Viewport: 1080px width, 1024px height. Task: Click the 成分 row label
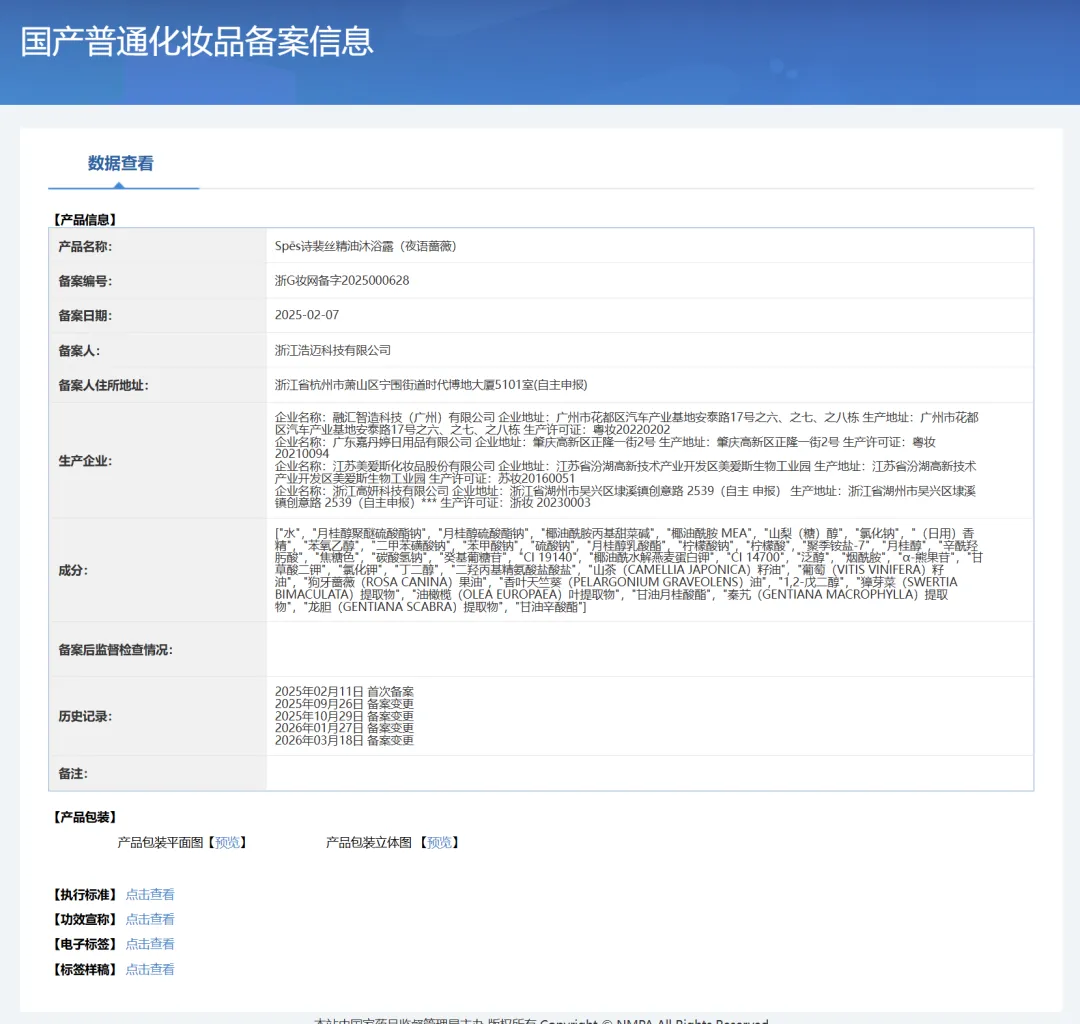tap(73, 570)
